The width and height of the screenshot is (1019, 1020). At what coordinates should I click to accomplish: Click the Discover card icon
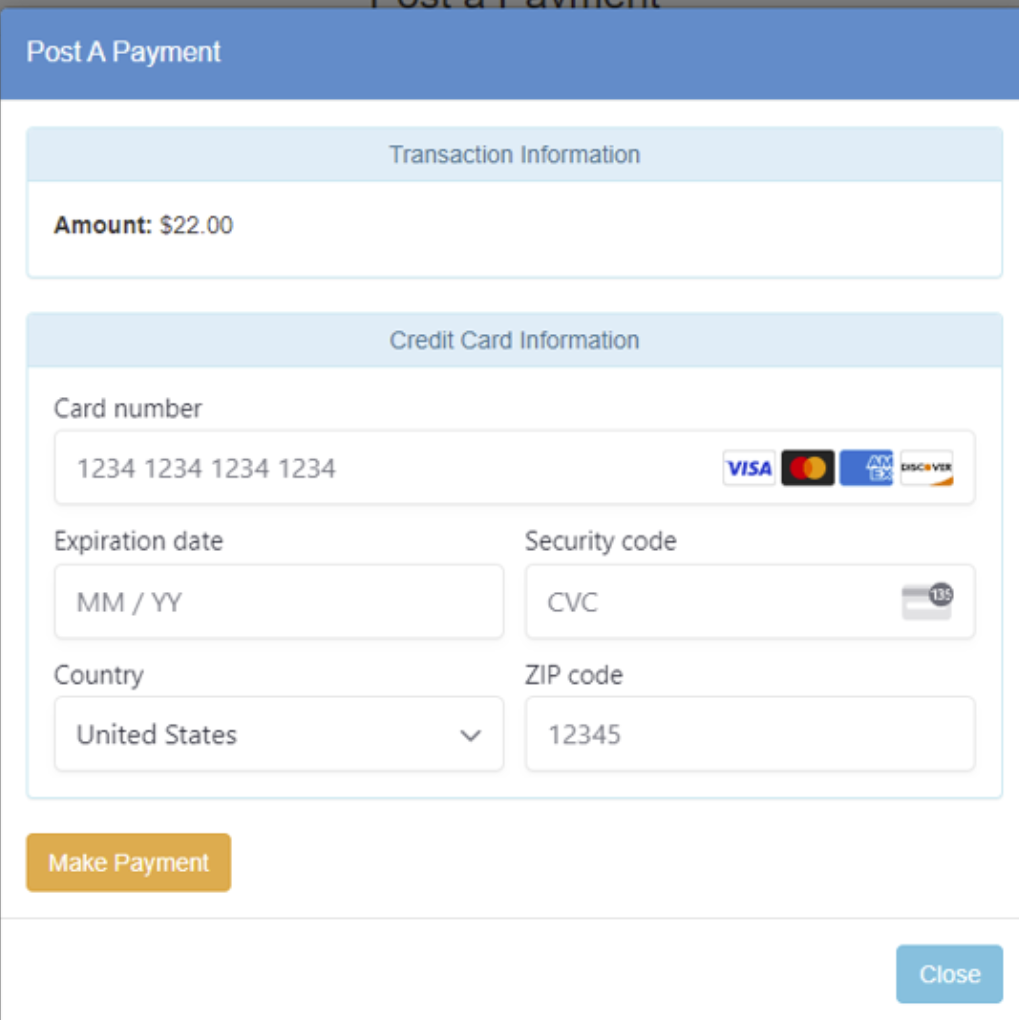point(926,467)
